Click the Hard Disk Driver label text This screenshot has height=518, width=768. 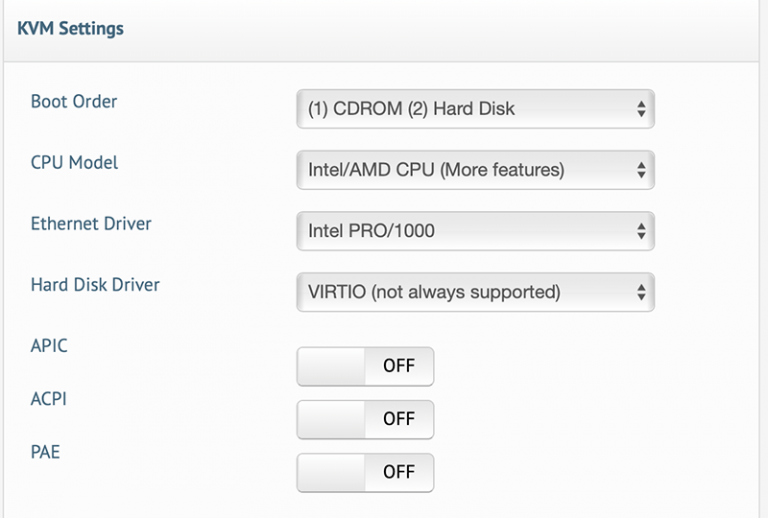pos(95,285)
